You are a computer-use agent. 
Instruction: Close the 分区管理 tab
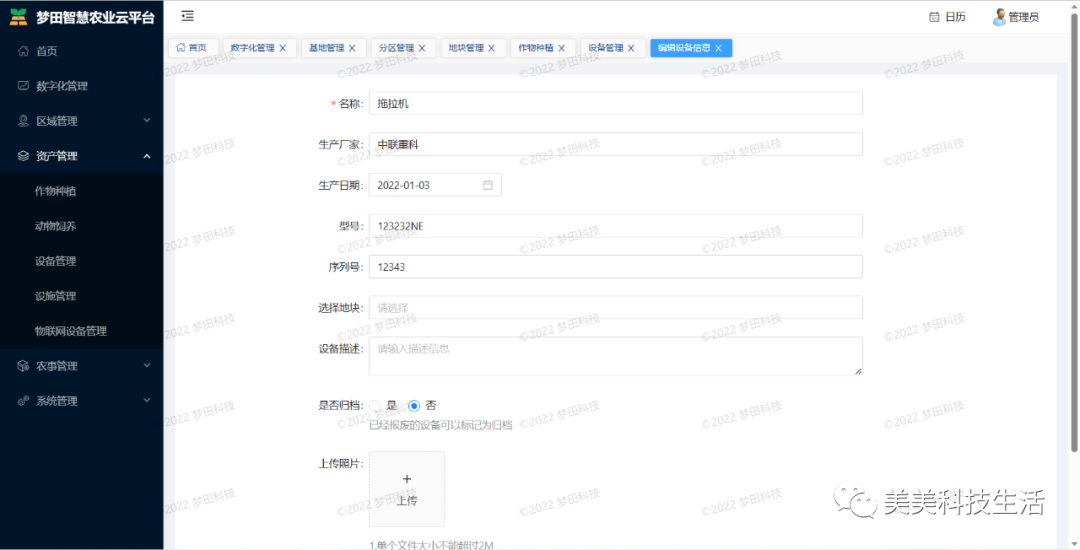tap(422, 48)
